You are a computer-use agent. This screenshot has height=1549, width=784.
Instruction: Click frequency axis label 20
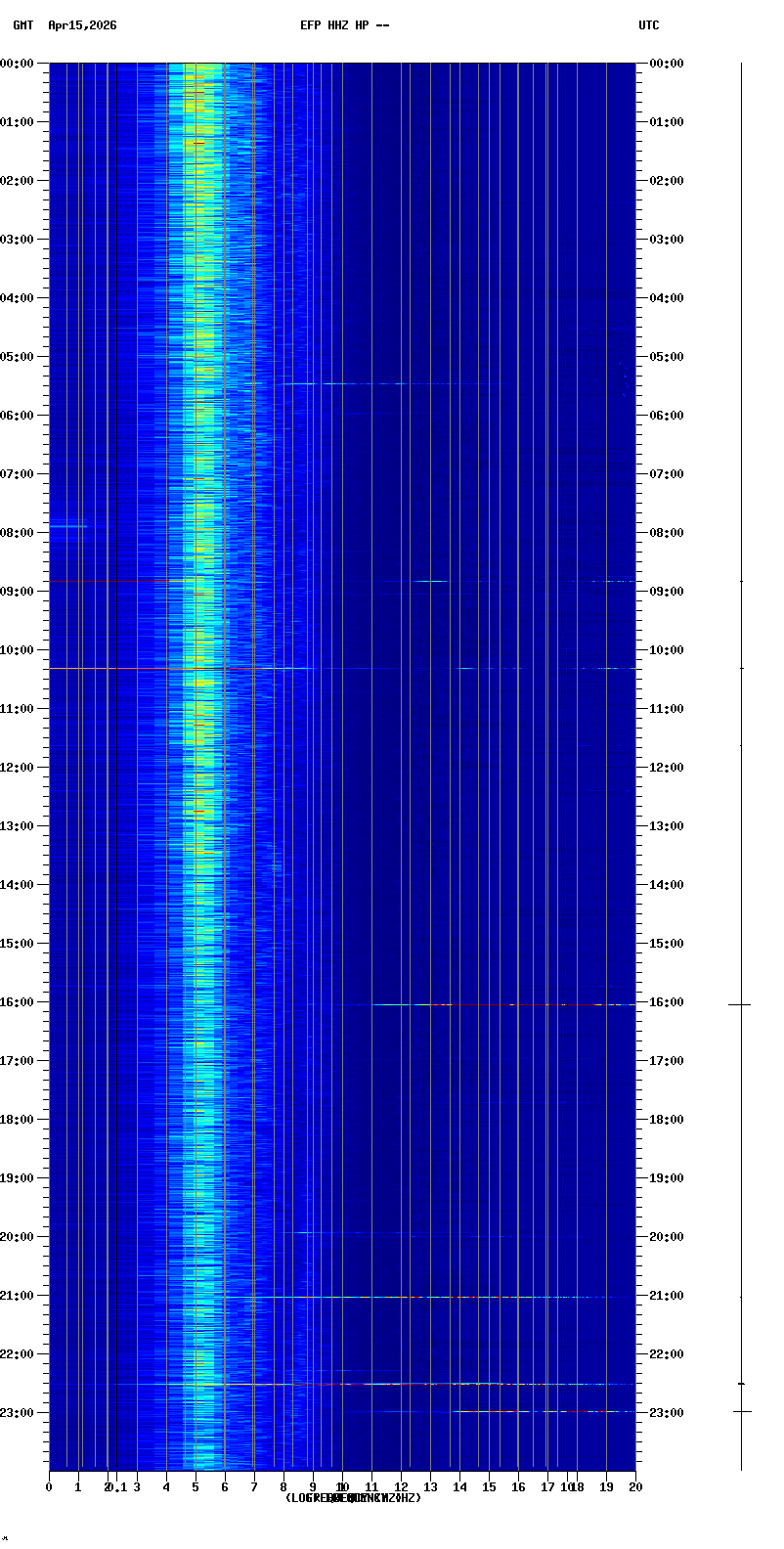(635, 1487)
